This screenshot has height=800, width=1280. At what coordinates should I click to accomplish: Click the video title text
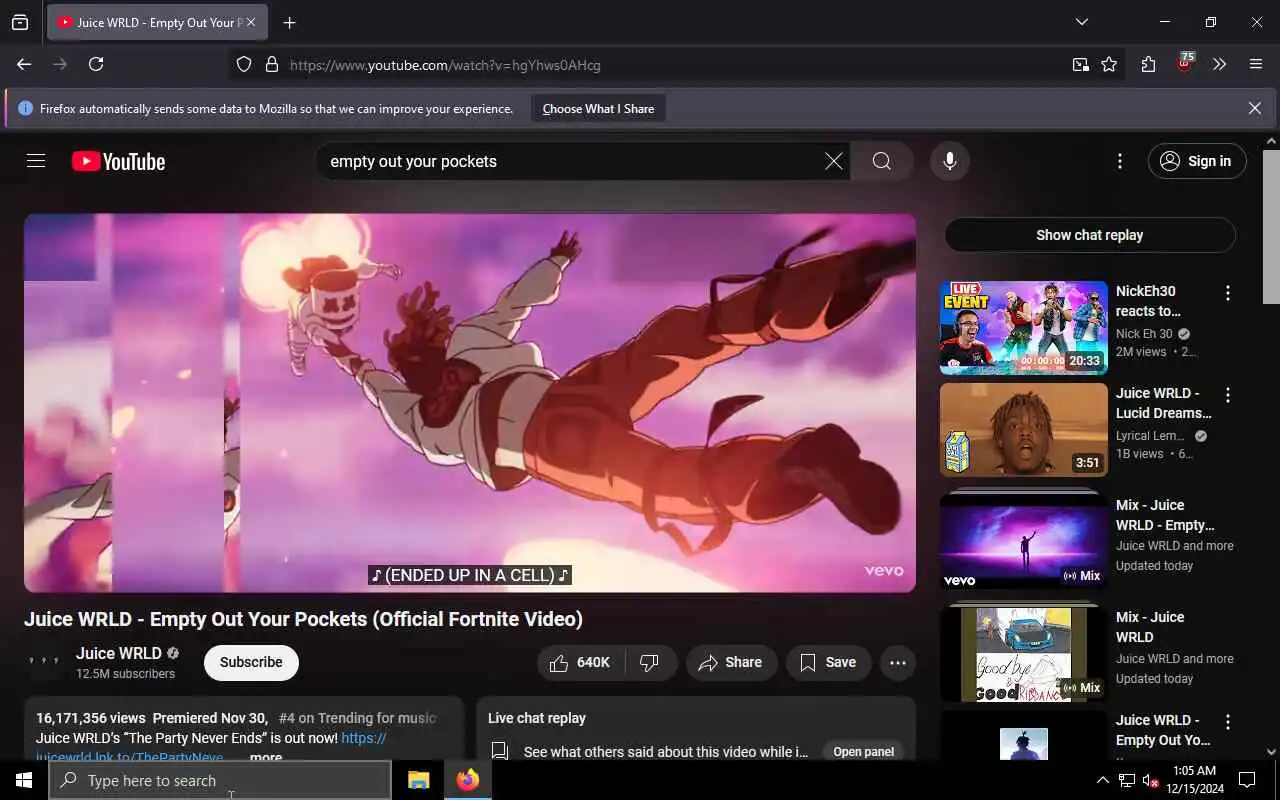pos(304,619)
